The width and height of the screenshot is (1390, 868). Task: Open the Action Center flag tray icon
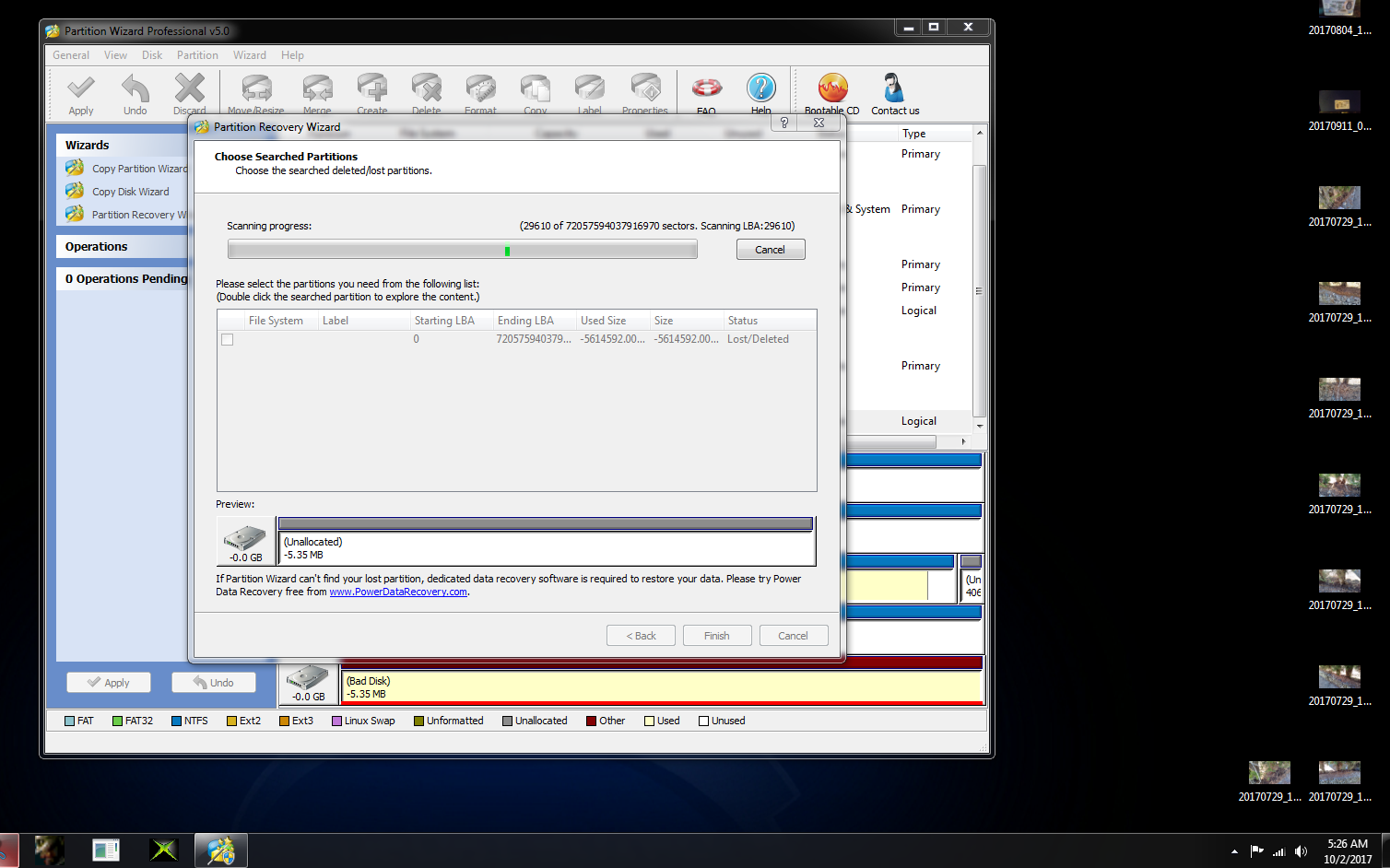pos(1256,851)
